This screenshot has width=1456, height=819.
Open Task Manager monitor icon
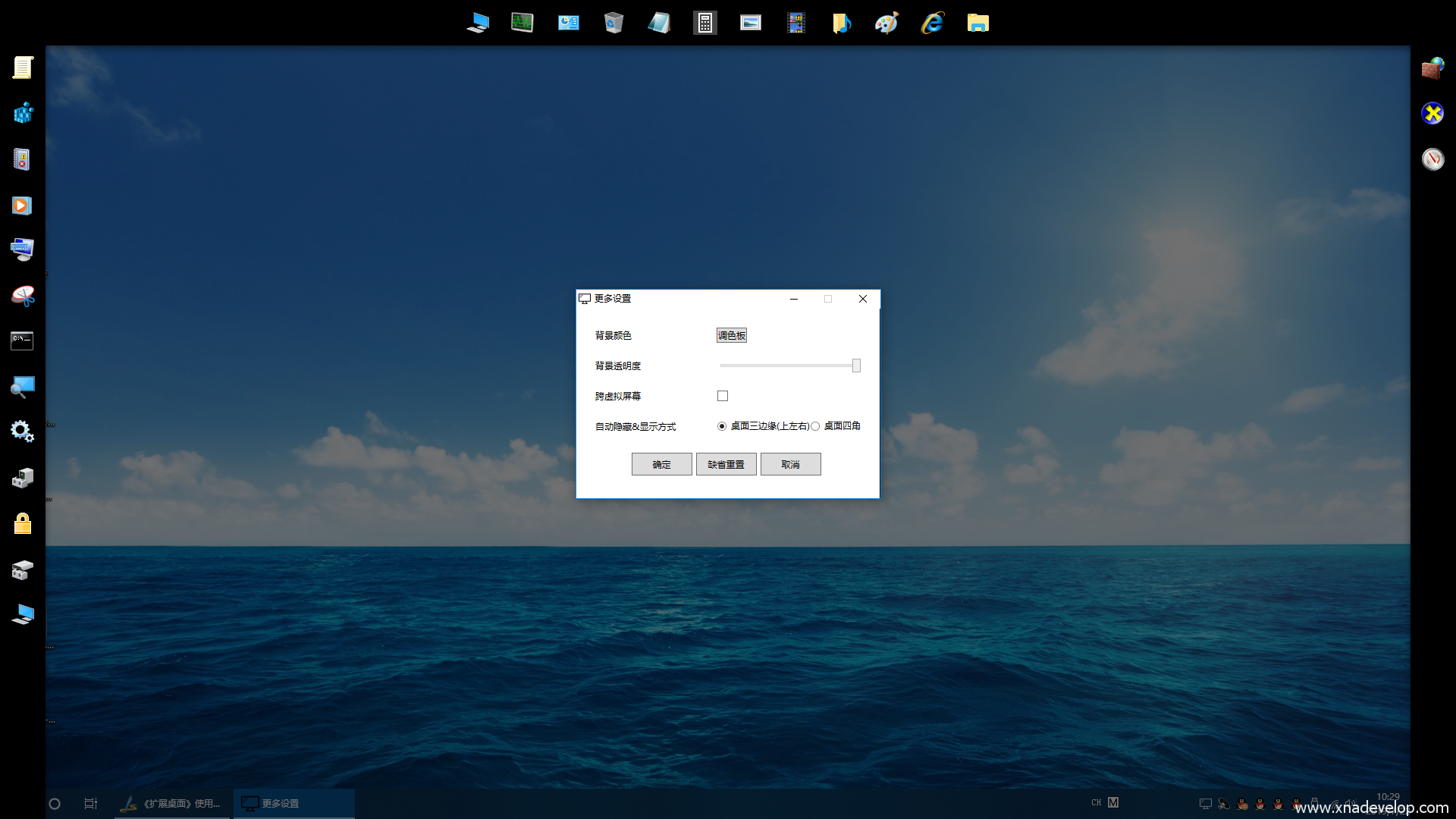522,23
